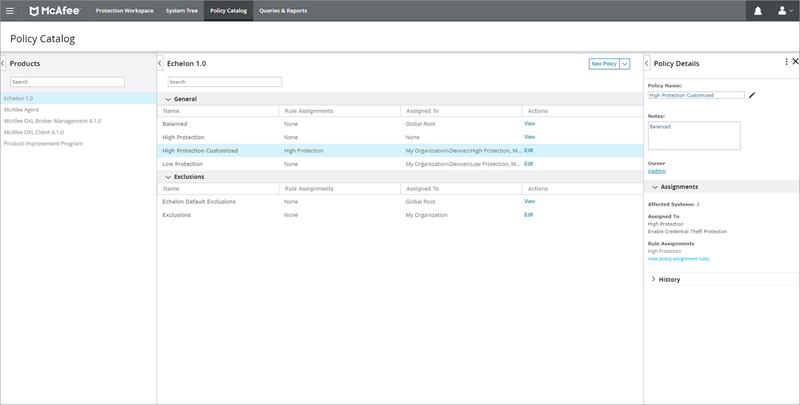The height and width of the screenshot is (405, 800).
Task: Click the Policy Name text field
Action: coord(696,95)
